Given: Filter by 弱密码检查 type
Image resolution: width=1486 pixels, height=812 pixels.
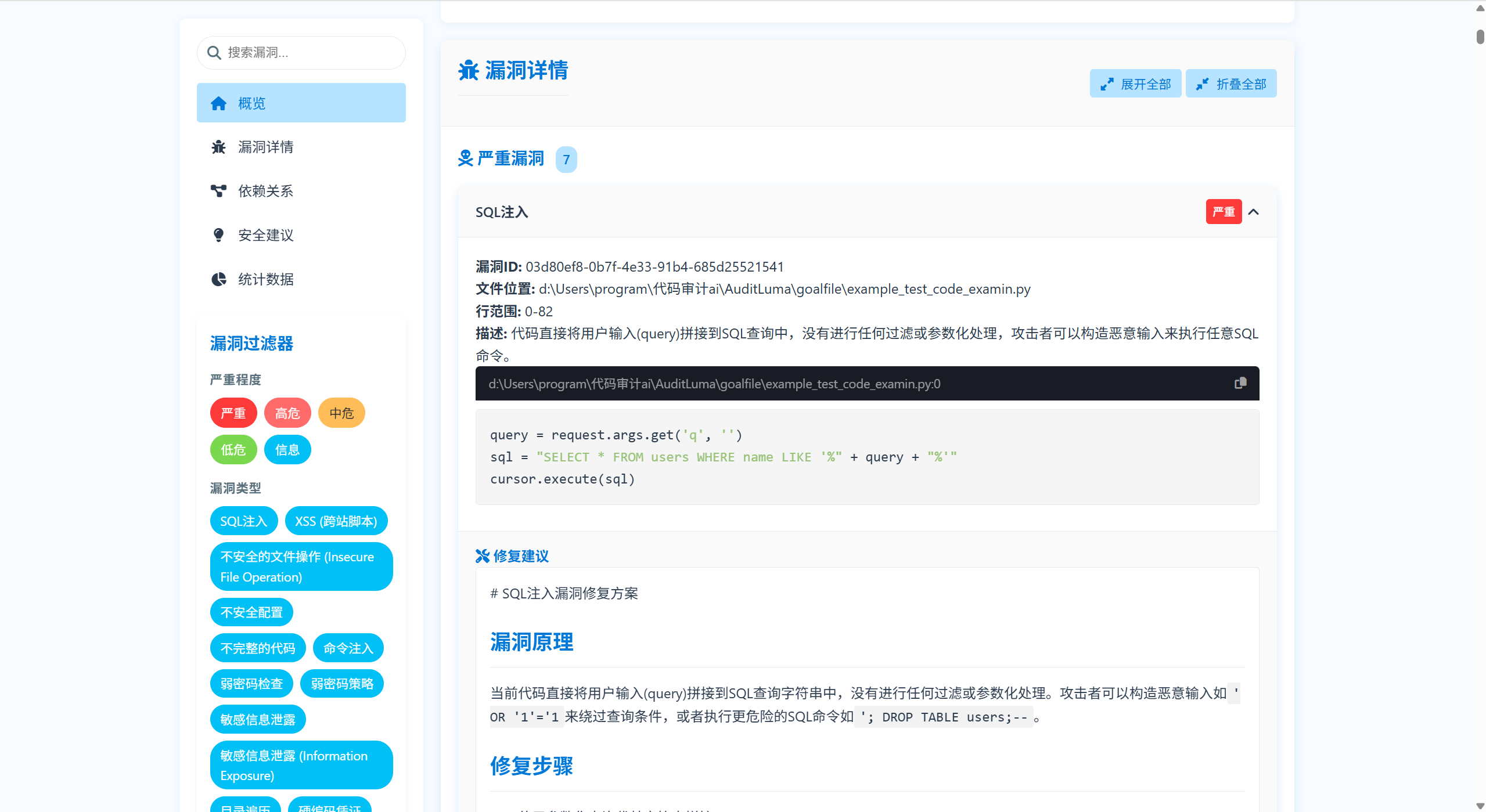Looking at the screenshot, I should pos(251,684).
